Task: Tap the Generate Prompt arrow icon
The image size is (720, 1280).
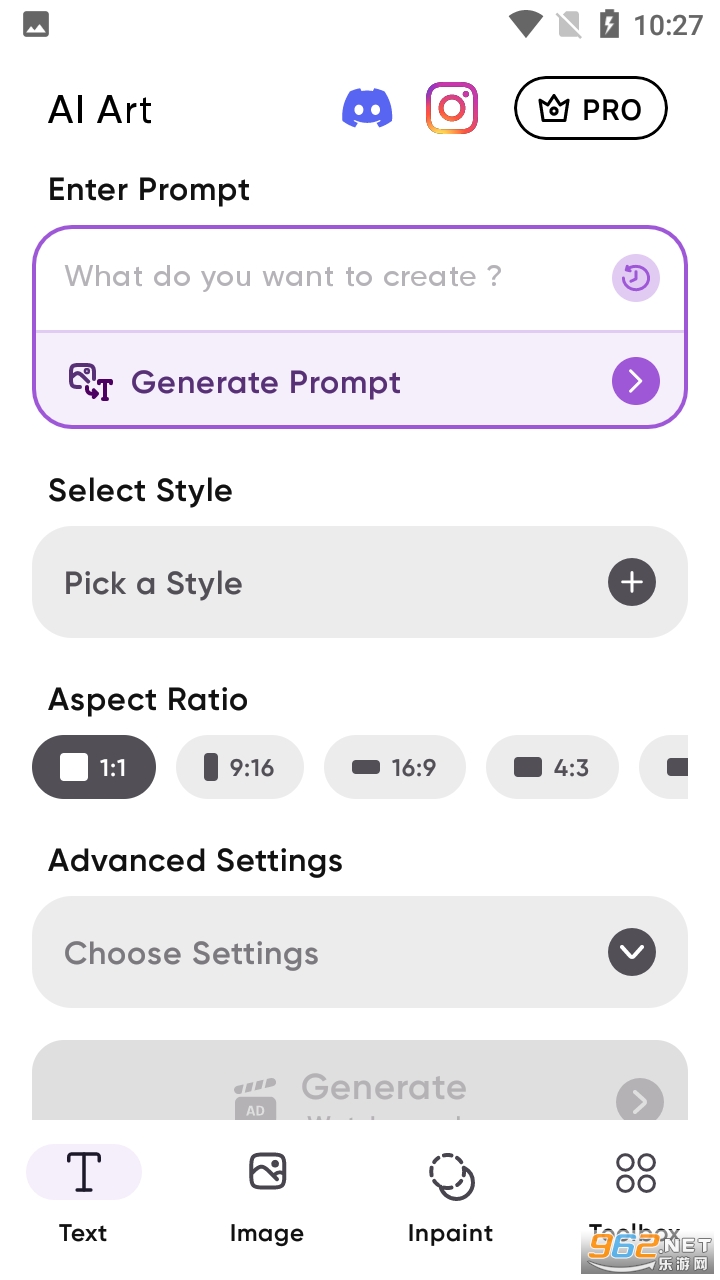Action: (636, 381)
